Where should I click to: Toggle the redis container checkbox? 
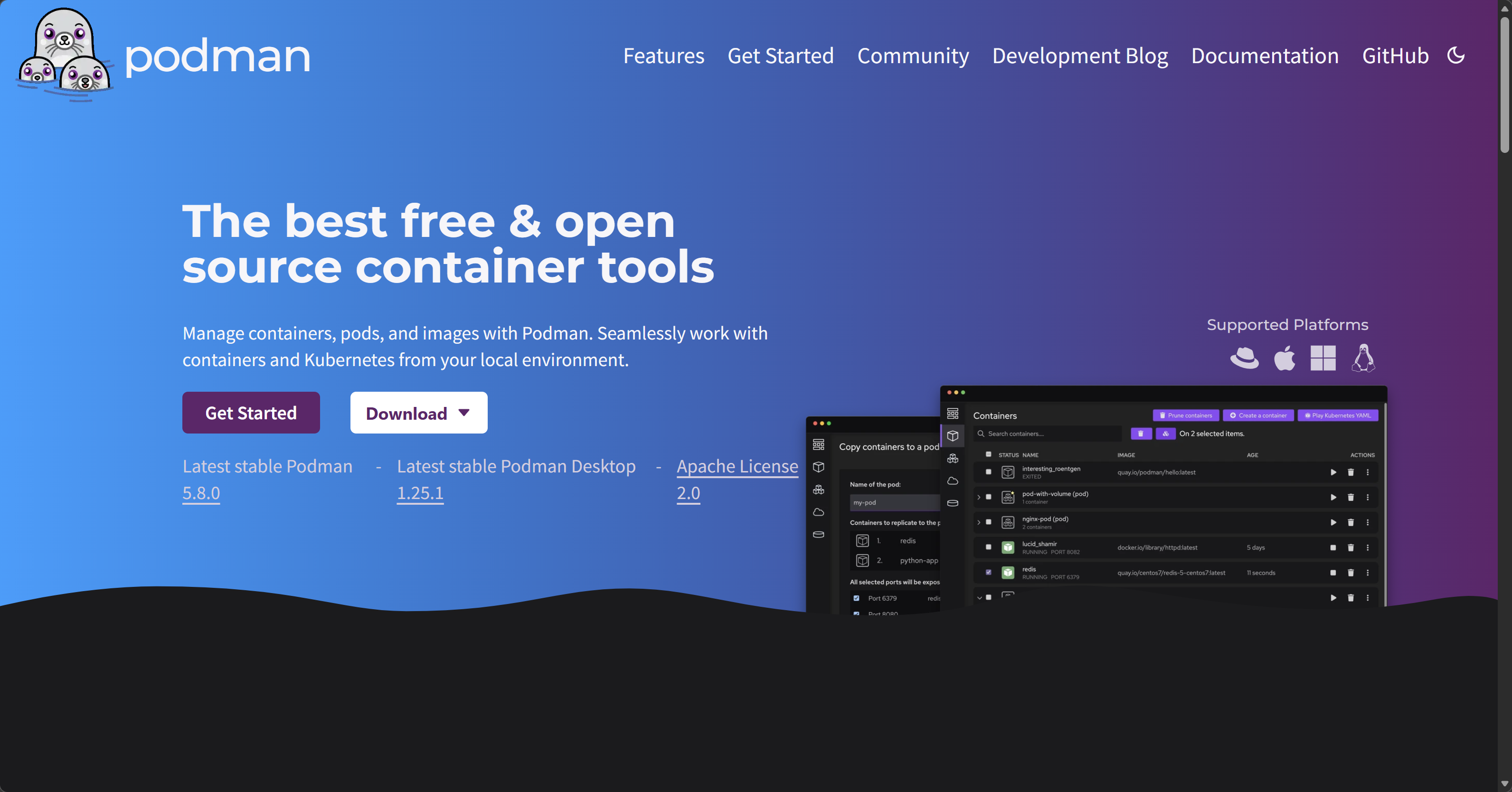click(x=988, y=573)
